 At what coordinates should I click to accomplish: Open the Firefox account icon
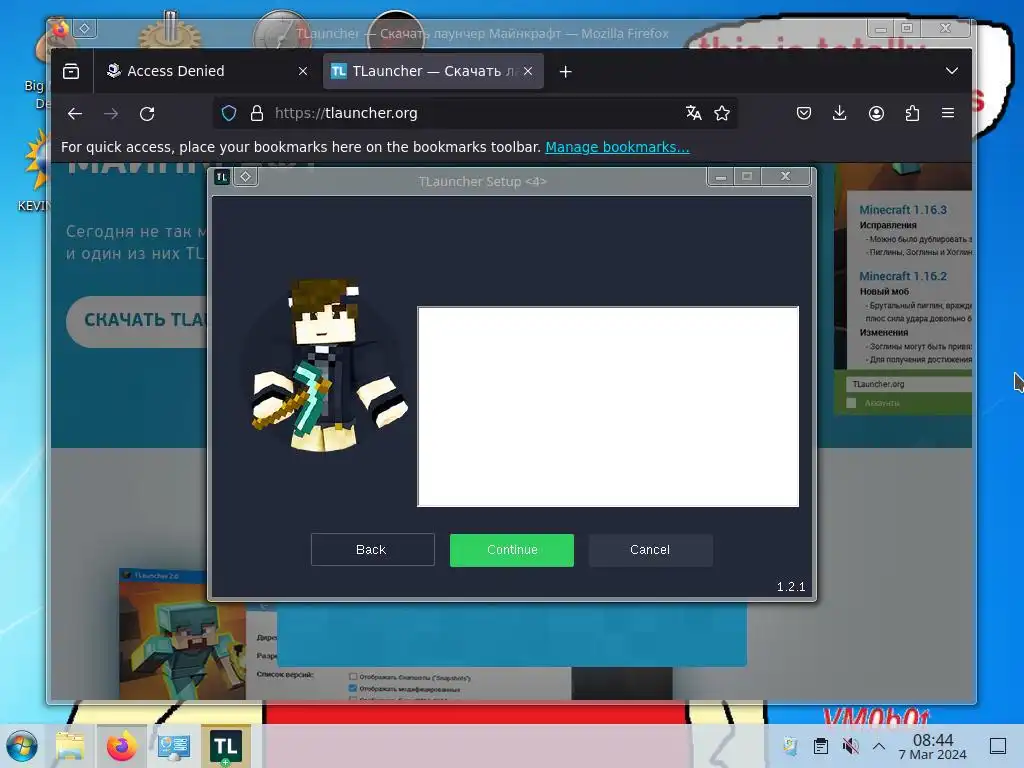tap(876, 114)
